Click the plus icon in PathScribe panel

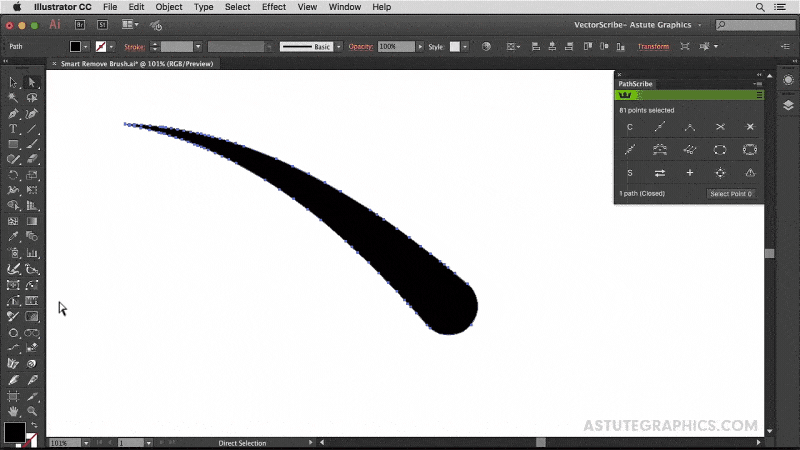[689, 173]
